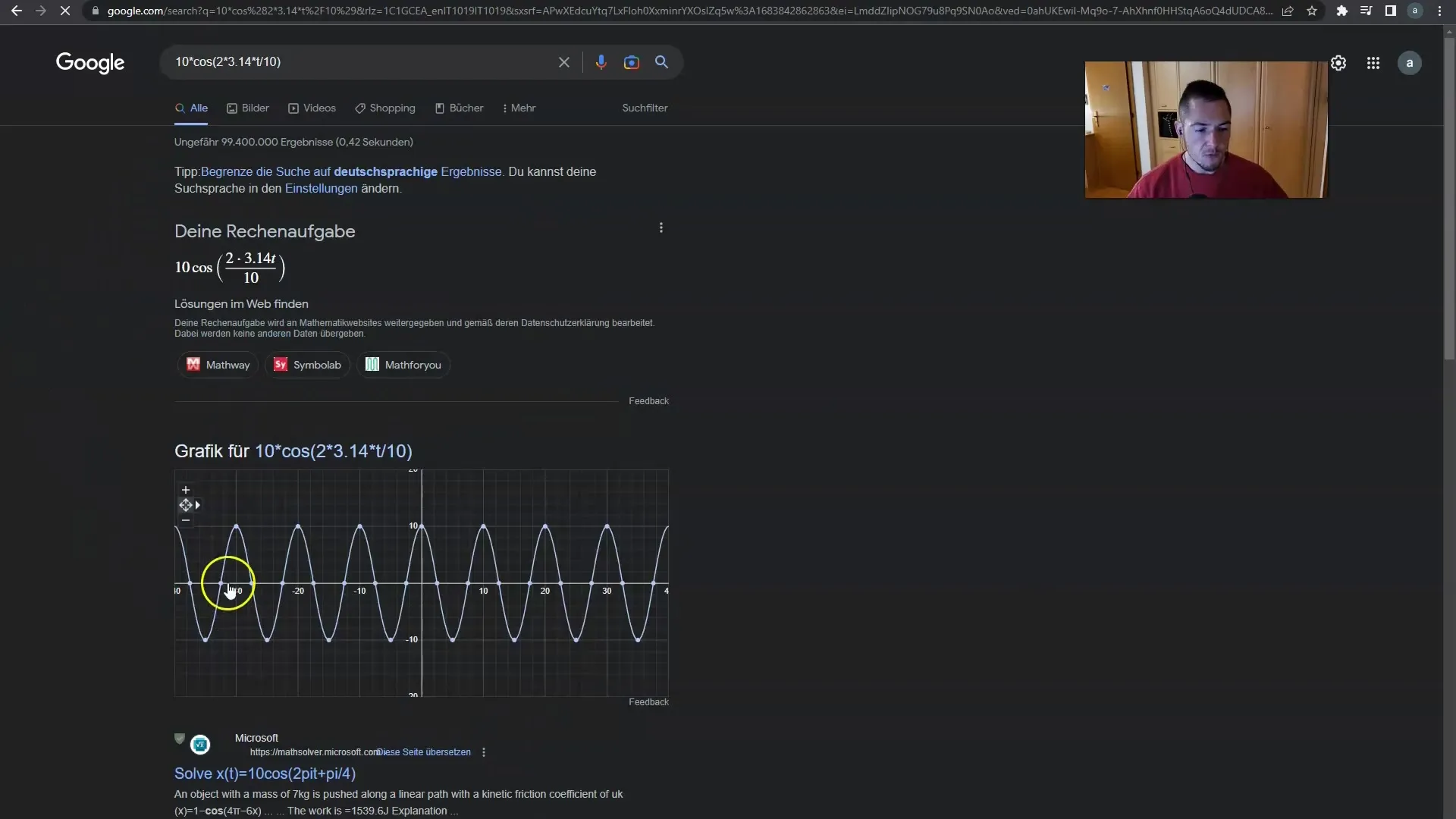This screenshot has width=1456, height=819.
Task: Click the Microsoft Math Solver favicon
Action: (200, 745)
